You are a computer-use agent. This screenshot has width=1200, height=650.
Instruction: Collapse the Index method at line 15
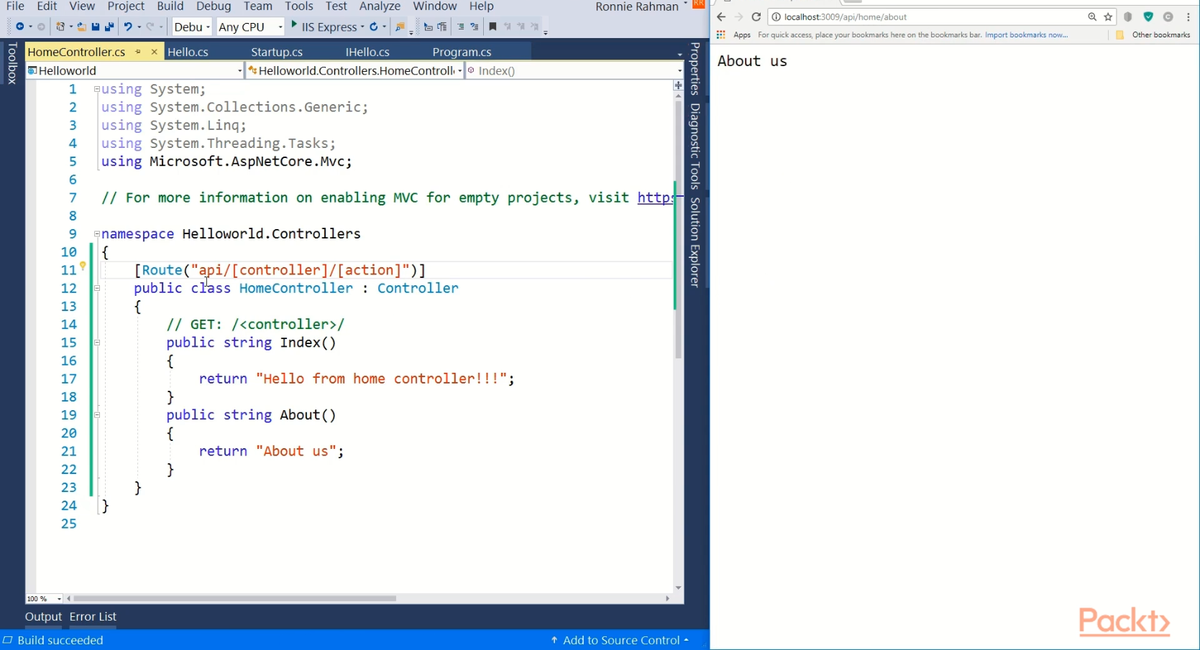pos(96,342)
